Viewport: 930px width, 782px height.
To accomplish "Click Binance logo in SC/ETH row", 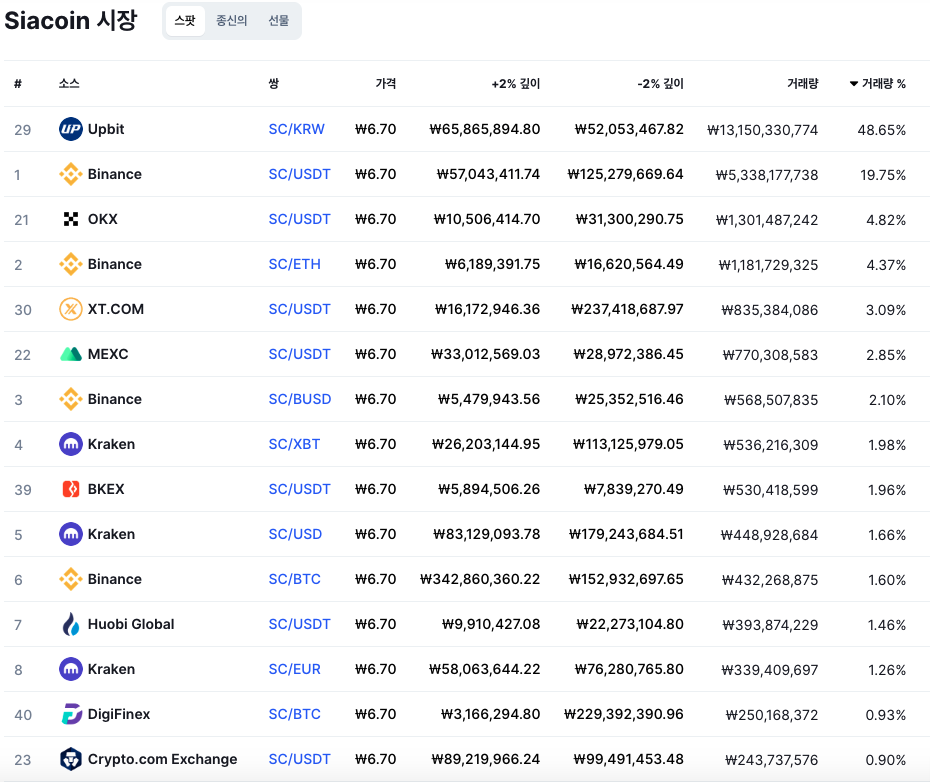I will pyautogui.click(x=71, y=264).
